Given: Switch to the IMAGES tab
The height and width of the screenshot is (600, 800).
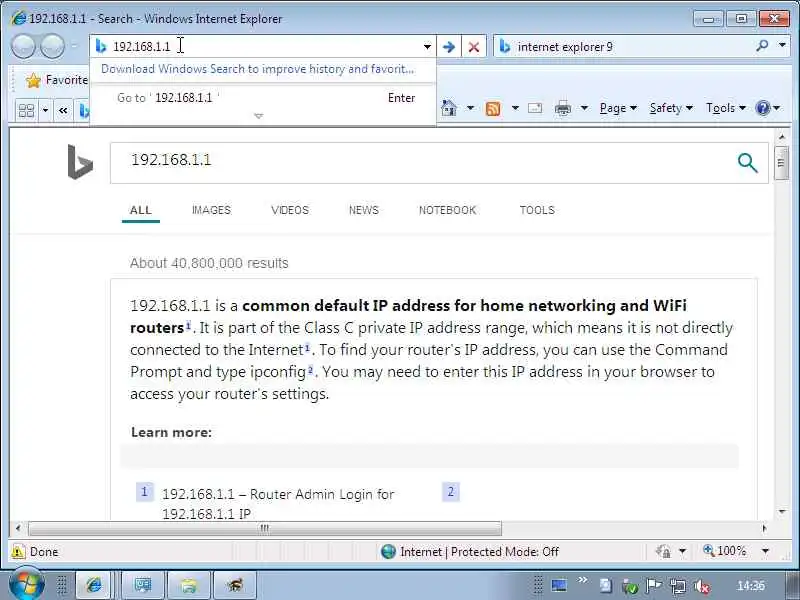Looking at the screenshot, I should pos(211,210).
